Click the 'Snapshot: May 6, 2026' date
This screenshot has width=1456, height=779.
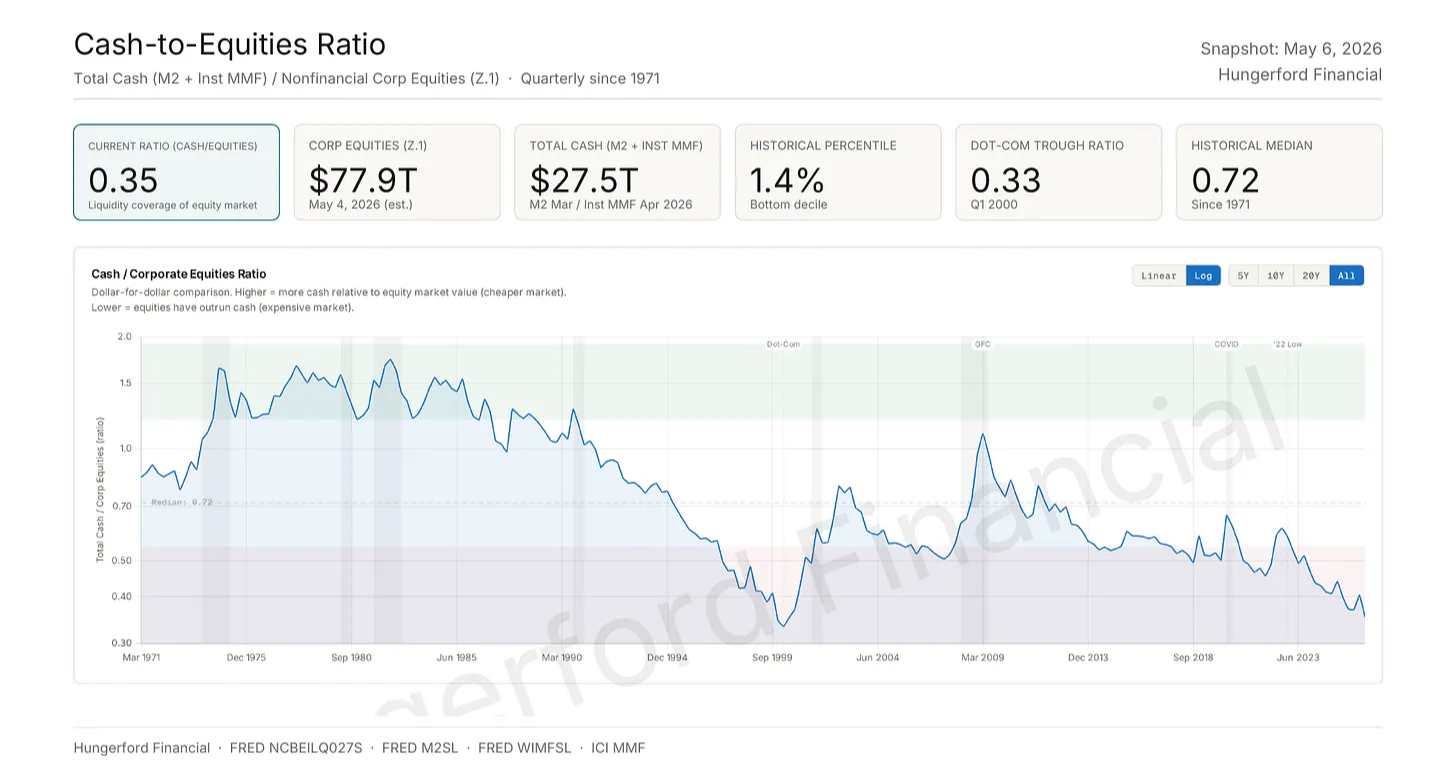pos(1291,49)
